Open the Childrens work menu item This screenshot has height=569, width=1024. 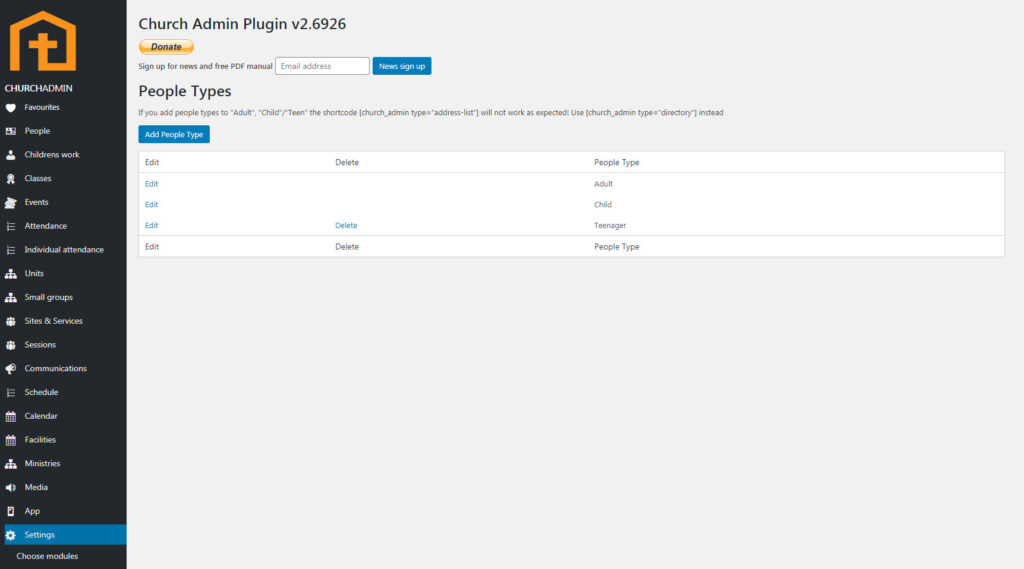[52, 155]
